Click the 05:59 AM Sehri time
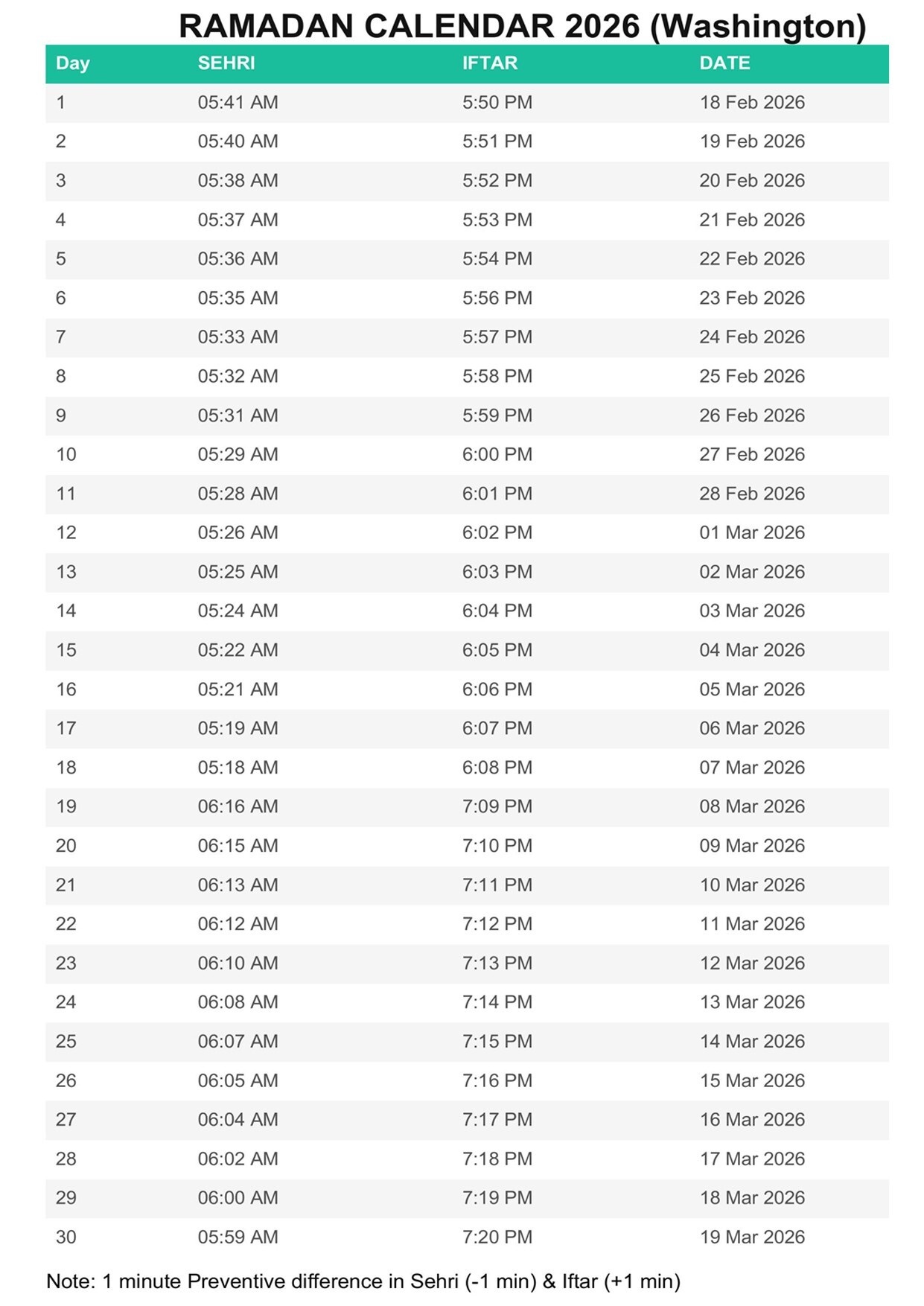The width and height of the screenshot is (924, 1306). click(x=238, y=1237)
